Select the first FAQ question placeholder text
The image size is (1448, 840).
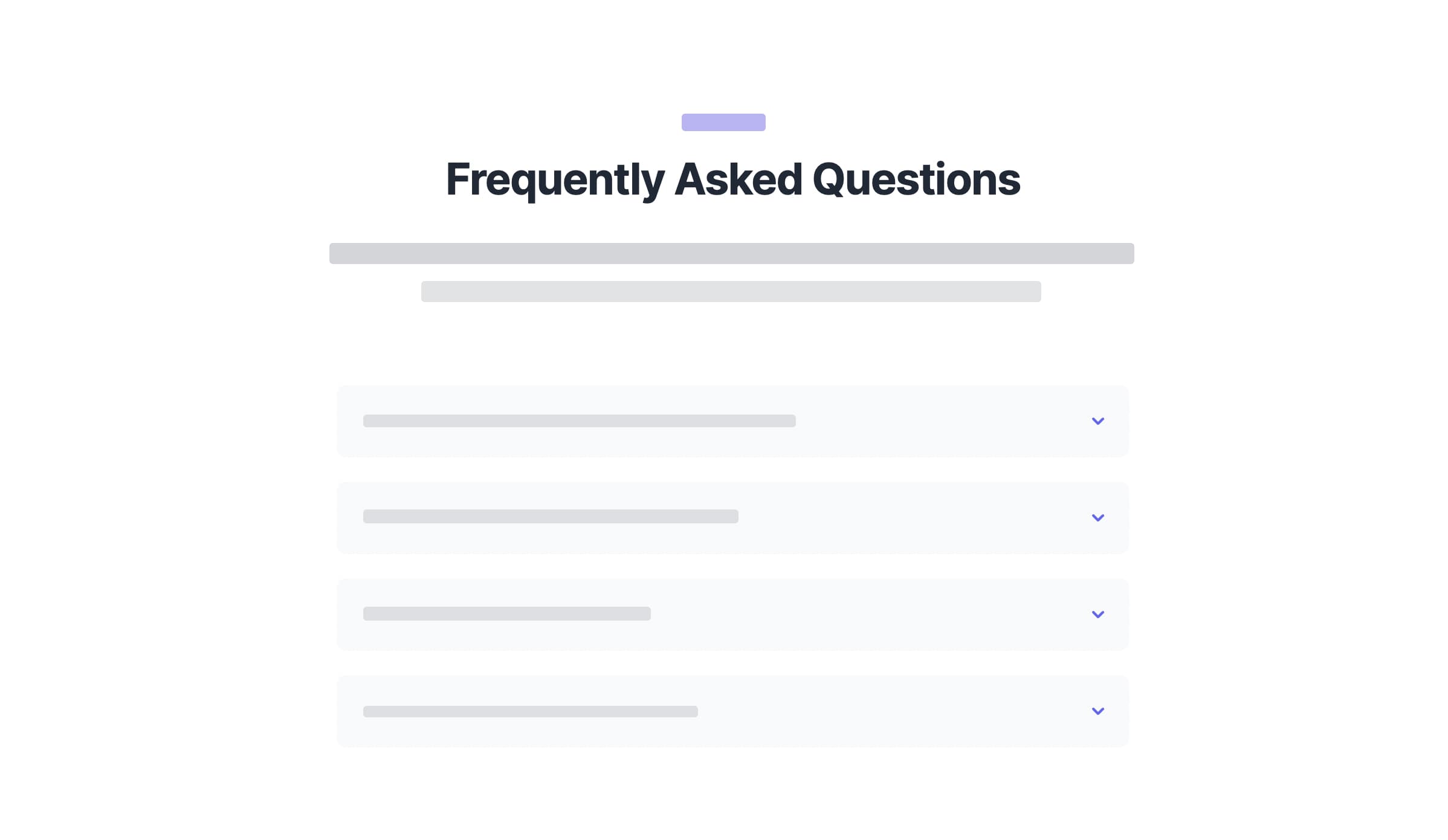[x=579, y=421]
